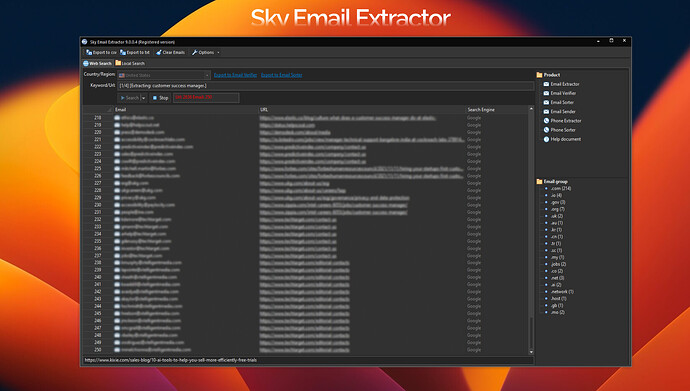The height and width of the screenshot is (391, 690).
Task: Sort by the URL column header
Action: point(362,110)
